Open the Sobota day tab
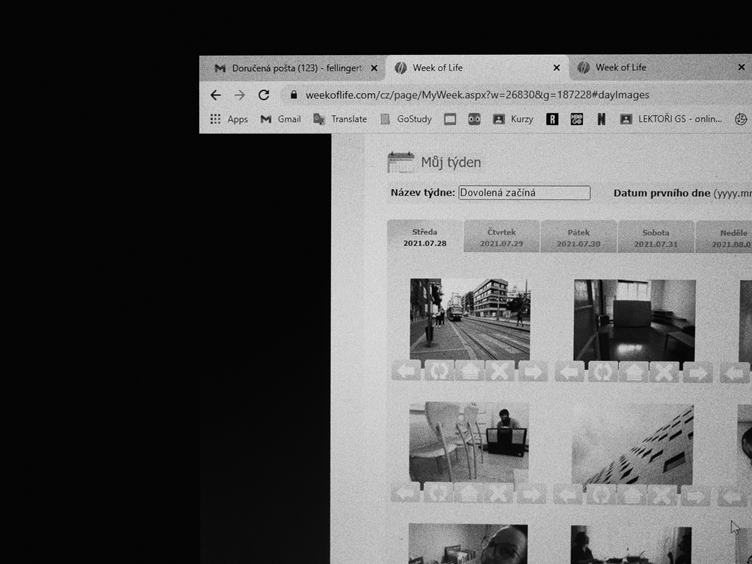The image size is (752, 564). [655, 237]
